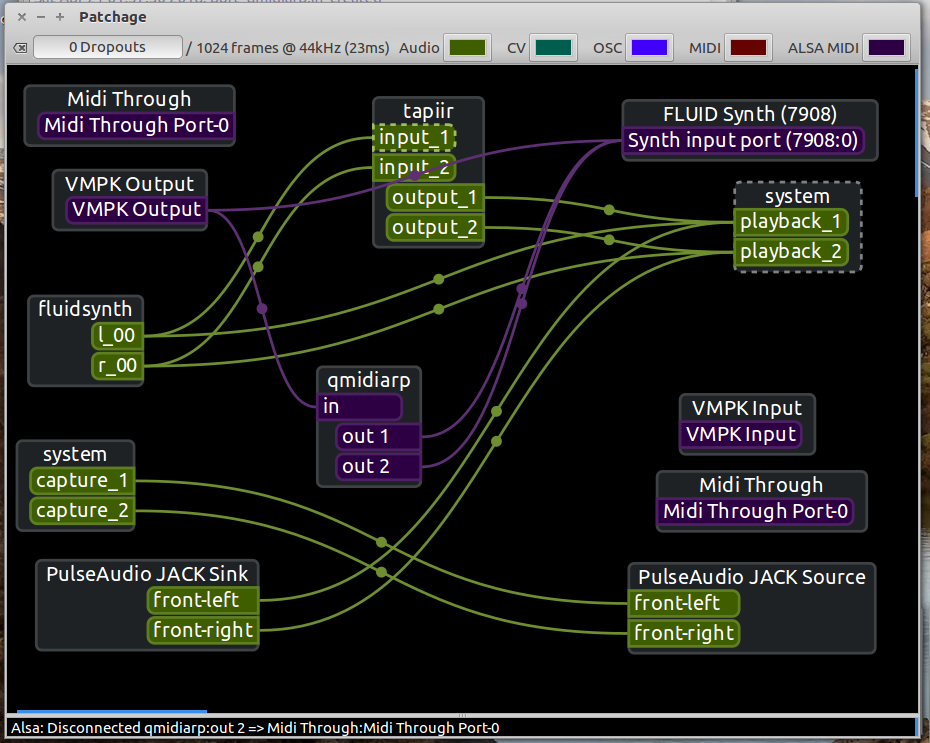The image size is (930, 743).
Task: Open the ALSA MIDI color swatch
Action: pyautogui.click(x=886, y=48)
